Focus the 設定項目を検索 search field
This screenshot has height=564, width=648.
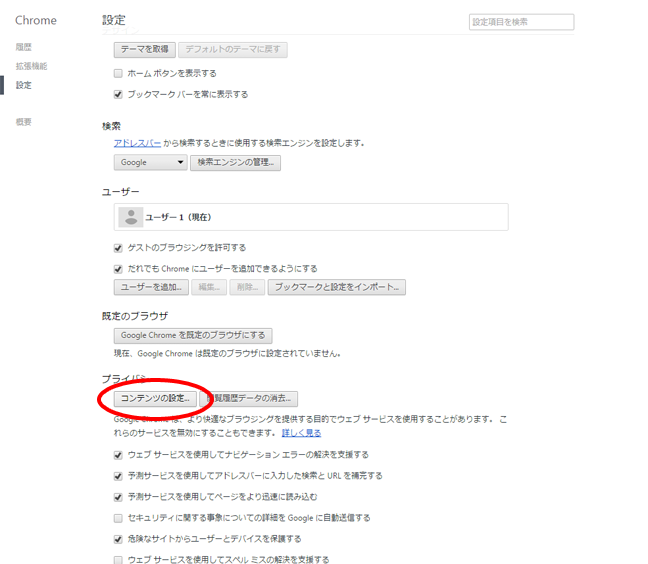coord(521,22)
